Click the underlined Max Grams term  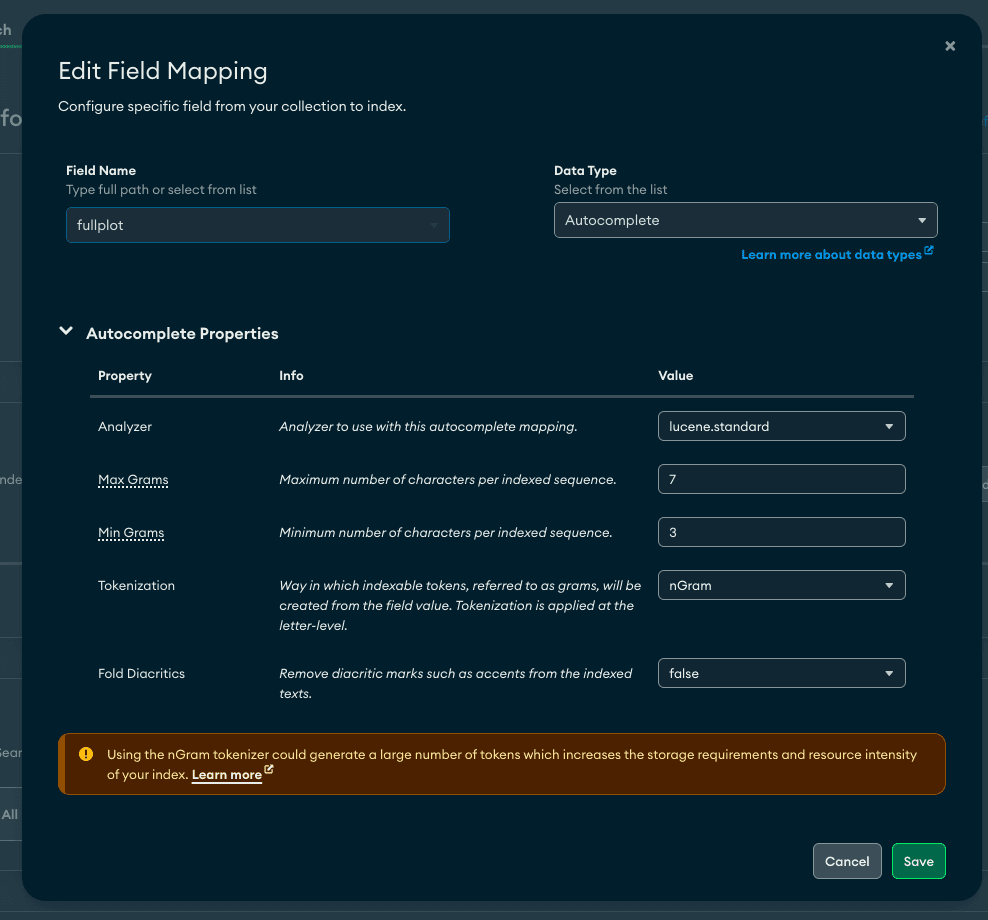tap(133, 480)
